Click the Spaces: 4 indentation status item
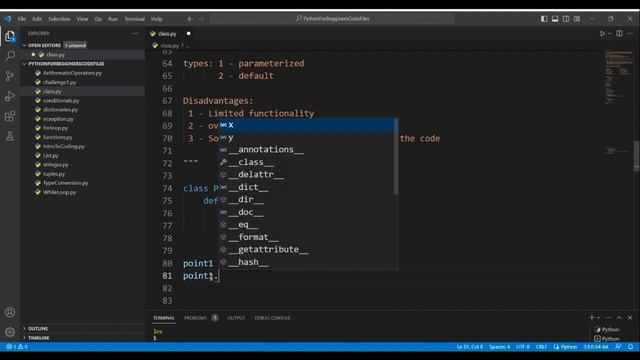This screenshot has width=640, height=360. pos(499,347)
